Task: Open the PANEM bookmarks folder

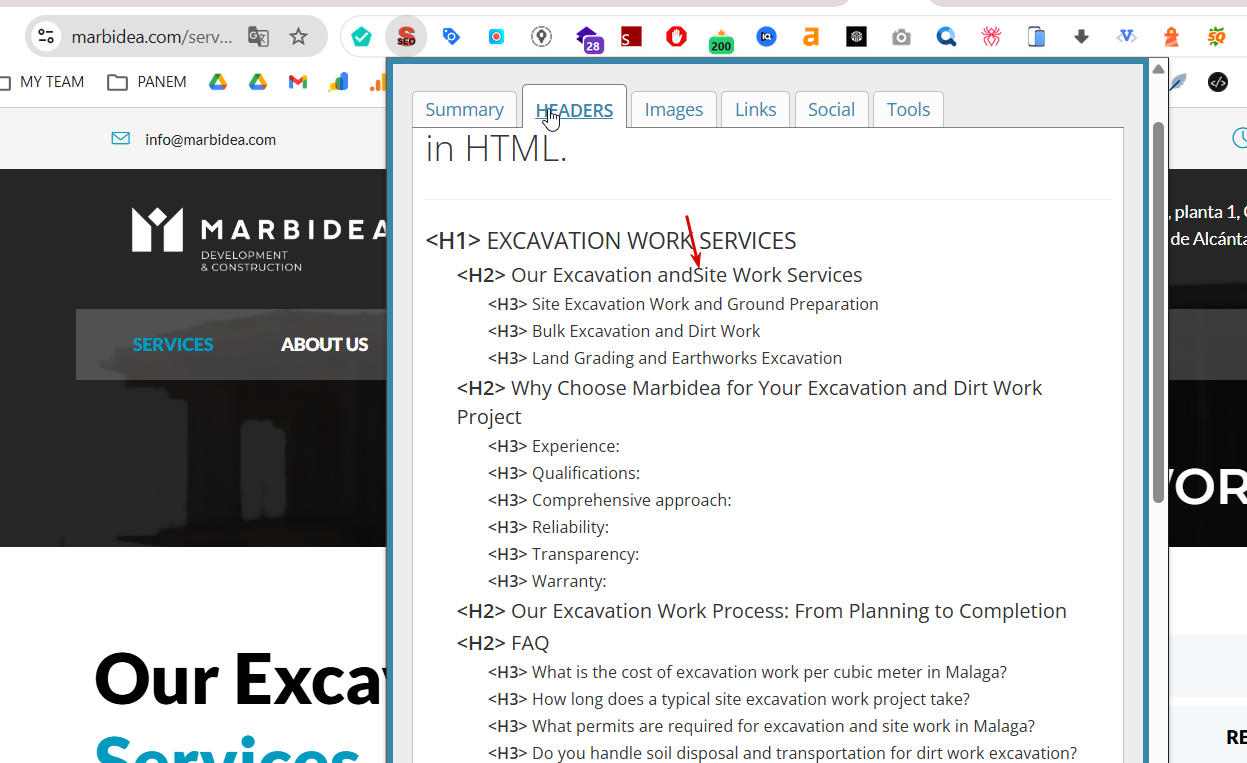Action: pyautogui.click(x=147, y=82)
